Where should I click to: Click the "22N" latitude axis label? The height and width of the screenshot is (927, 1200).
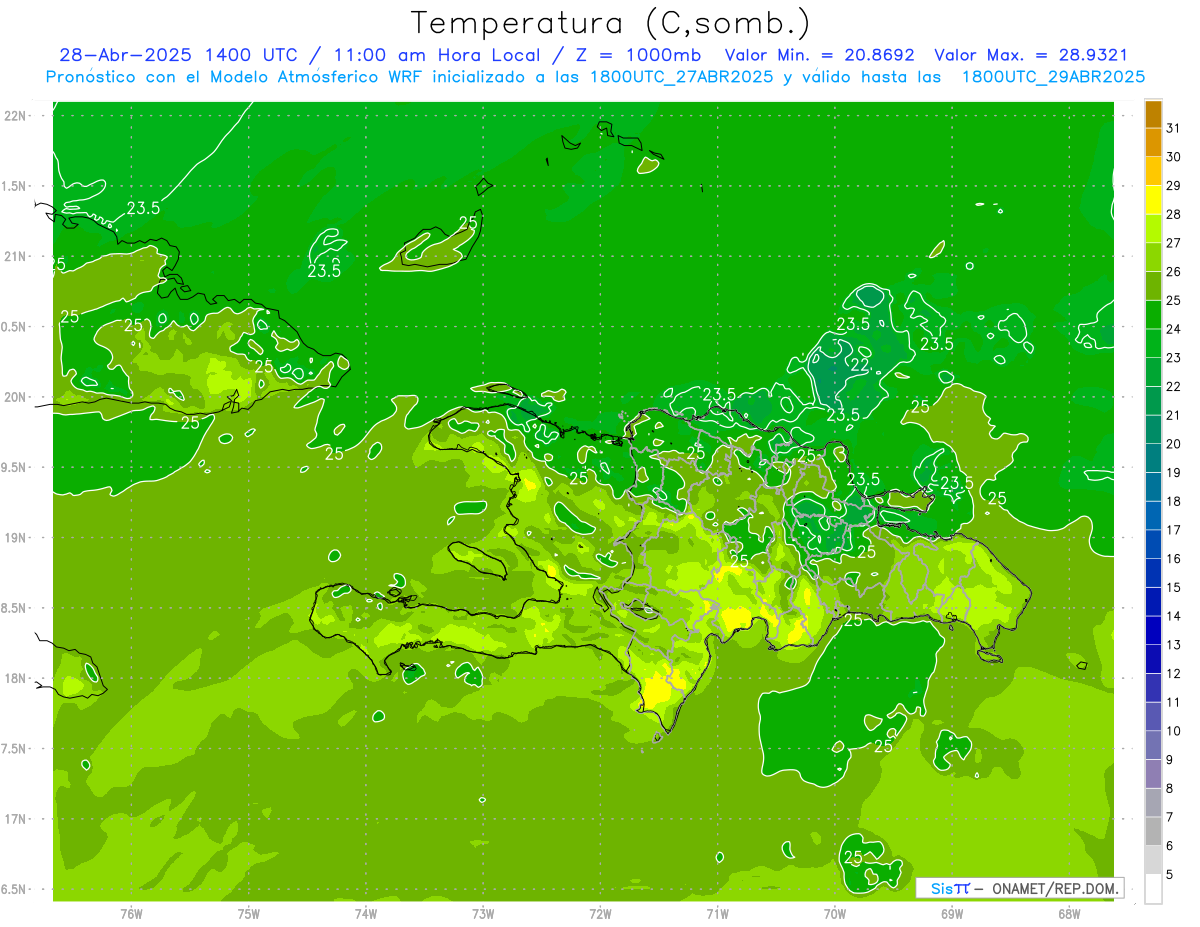pos(15,116)
